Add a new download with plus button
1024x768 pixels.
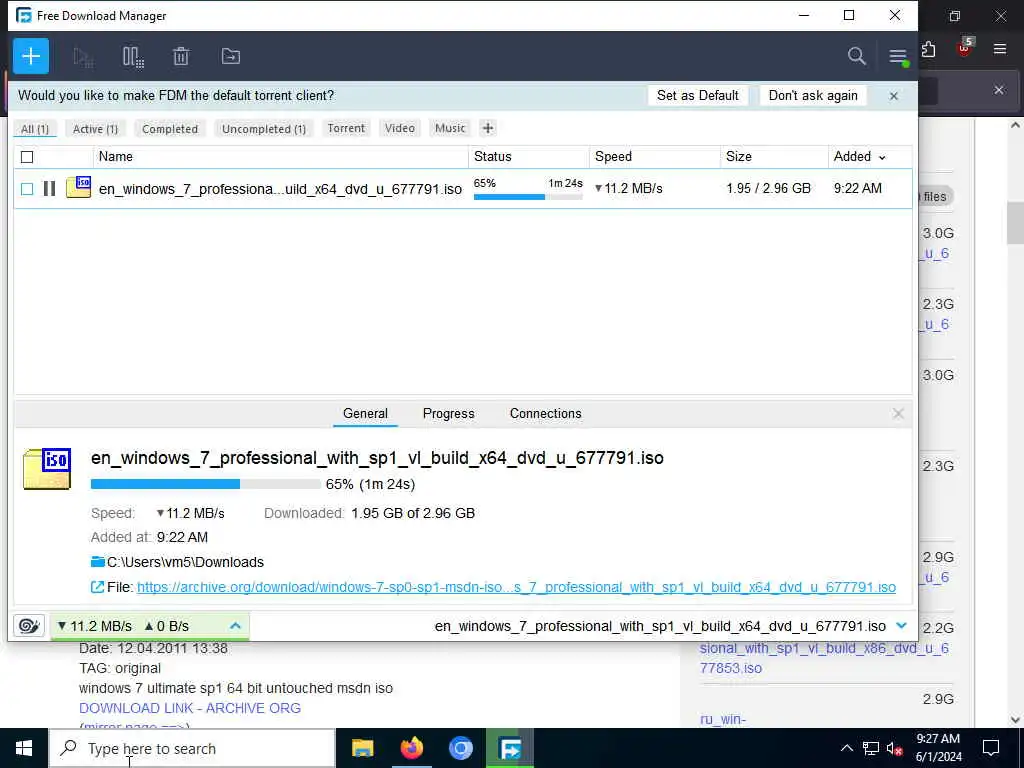[31, 56]
